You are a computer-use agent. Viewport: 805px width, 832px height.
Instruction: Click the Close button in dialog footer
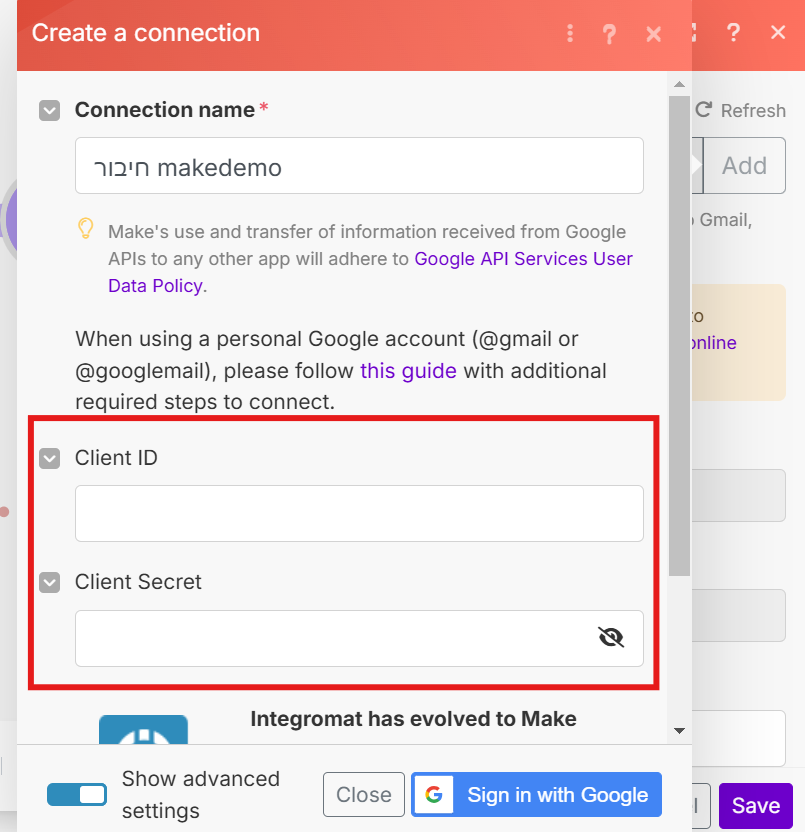tap(363, 795)
